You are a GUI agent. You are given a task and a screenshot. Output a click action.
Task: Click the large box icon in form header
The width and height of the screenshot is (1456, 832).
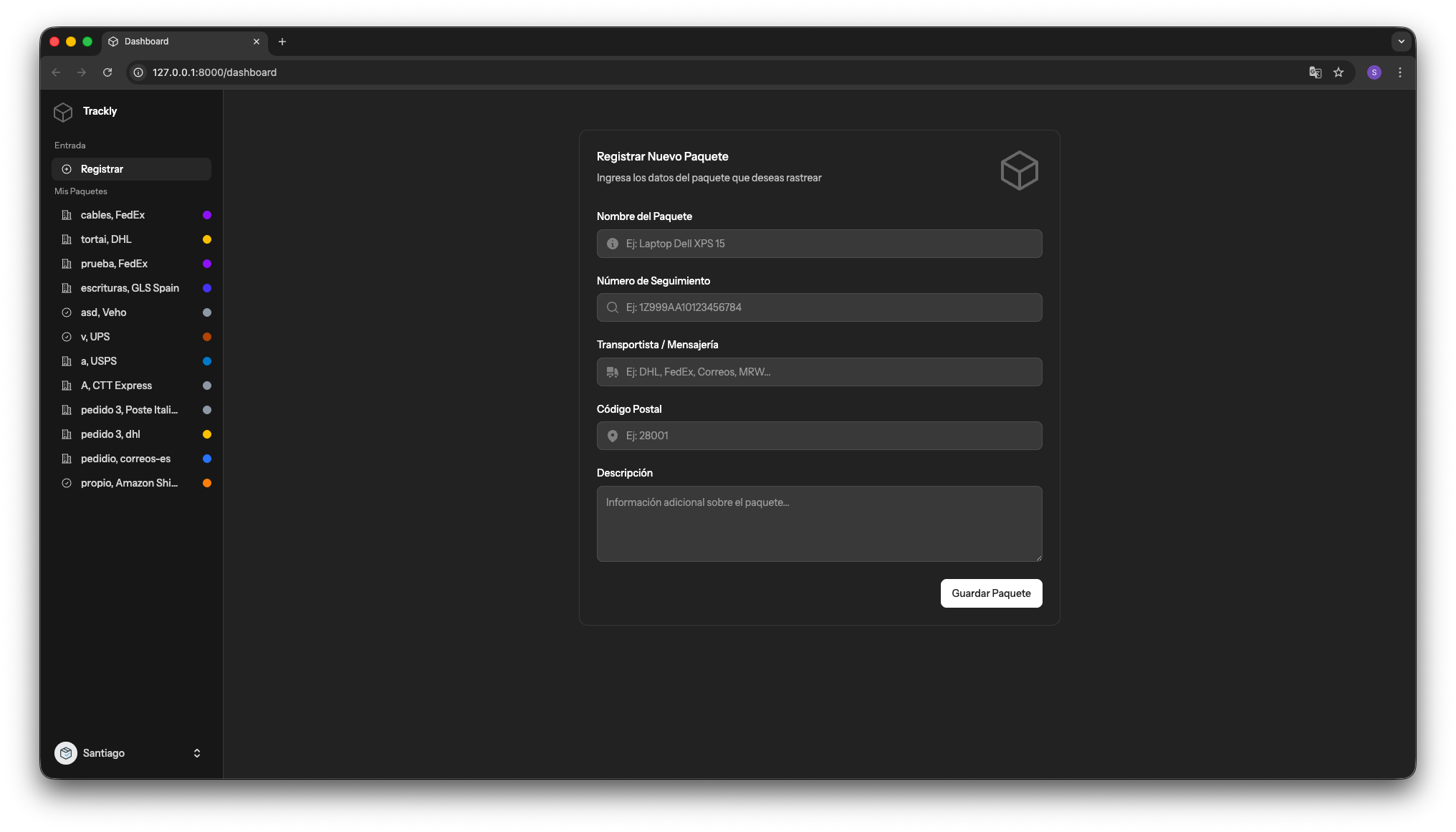1019,171
